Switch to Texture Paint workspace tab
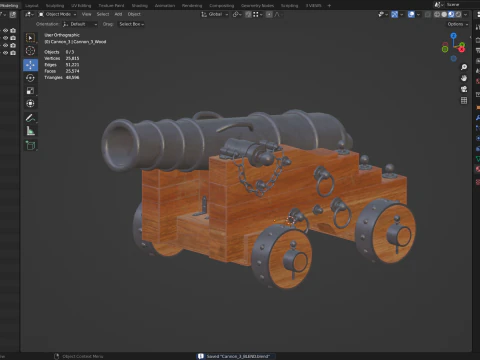 point(111,5)
